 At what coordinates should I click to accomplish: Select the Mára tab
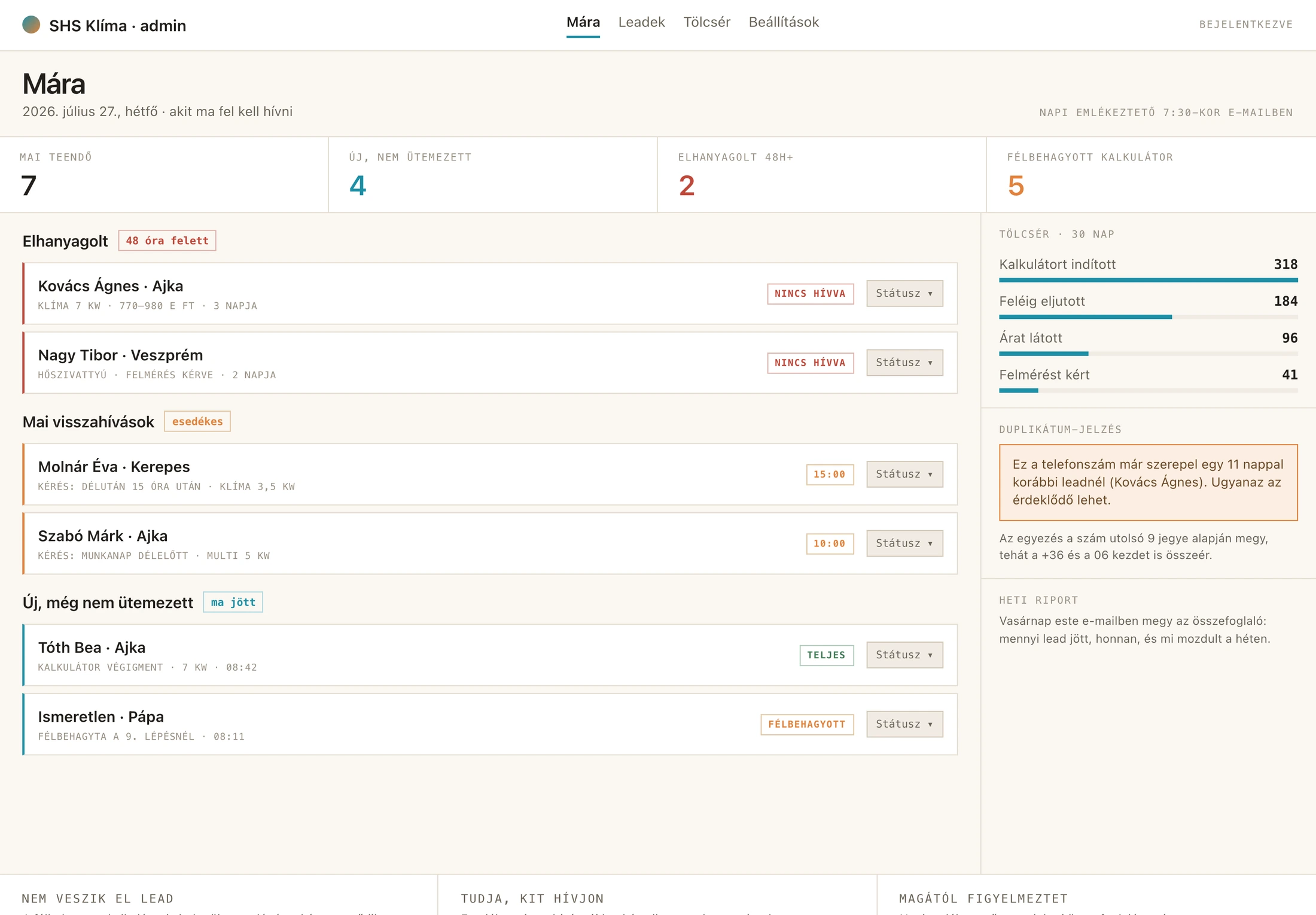pyautogui.click(x=583, y=22)
